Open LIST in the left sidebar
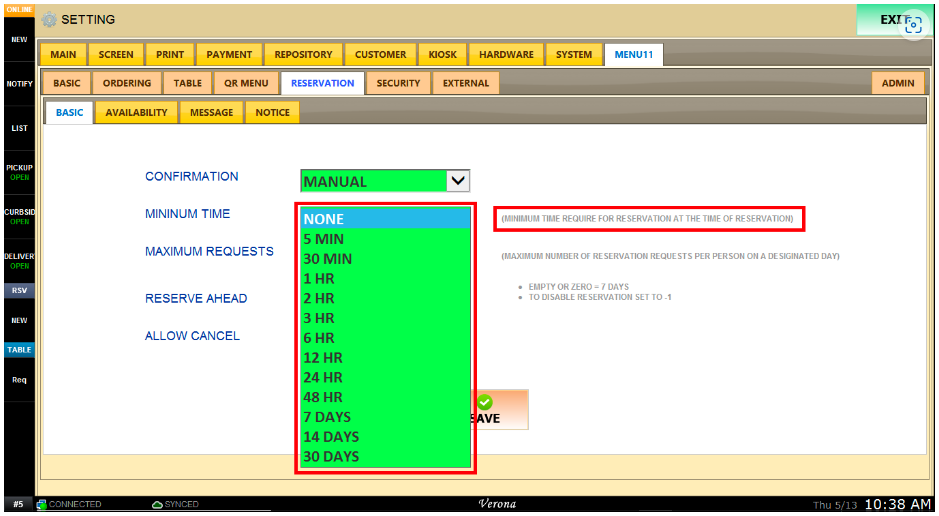Screen dimensions: 939x516 pyautogui.click(x=19, y=128)
